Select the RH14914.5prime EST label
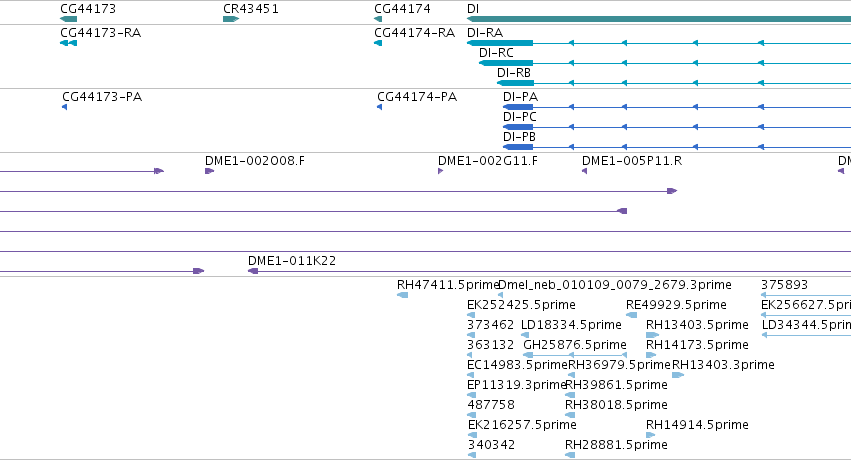Screen dimensions: 851x460 (x=697, y=425)
